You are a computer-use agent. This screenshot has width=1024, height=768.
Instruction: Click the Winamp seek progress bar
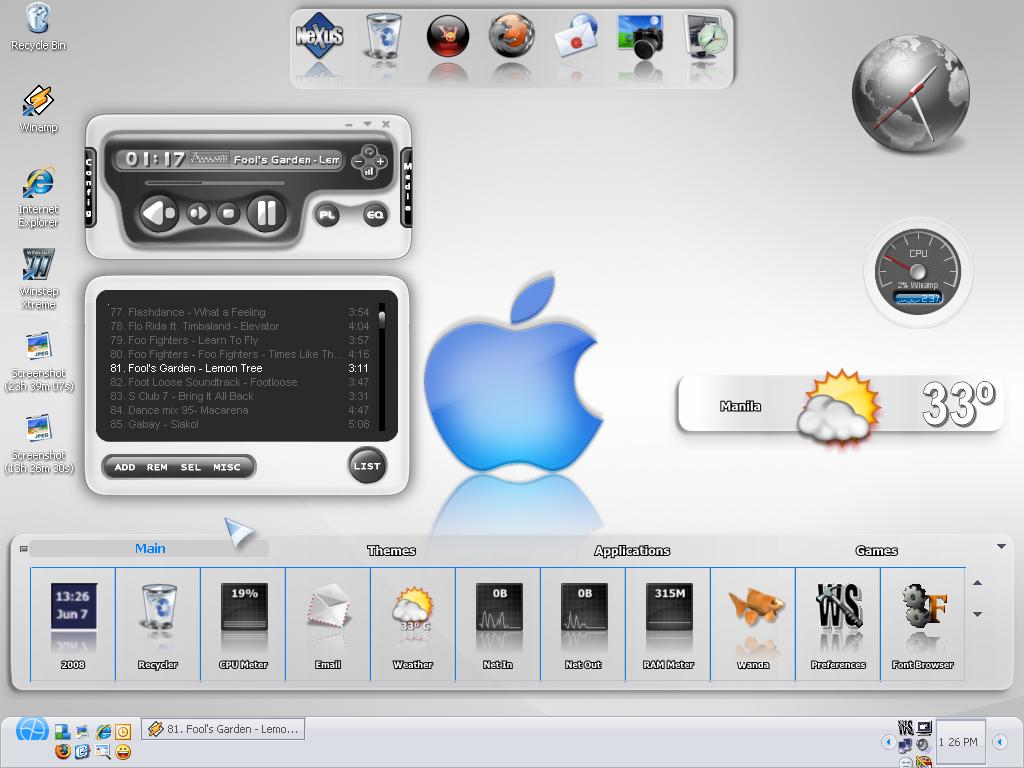(x=215, y=184)
